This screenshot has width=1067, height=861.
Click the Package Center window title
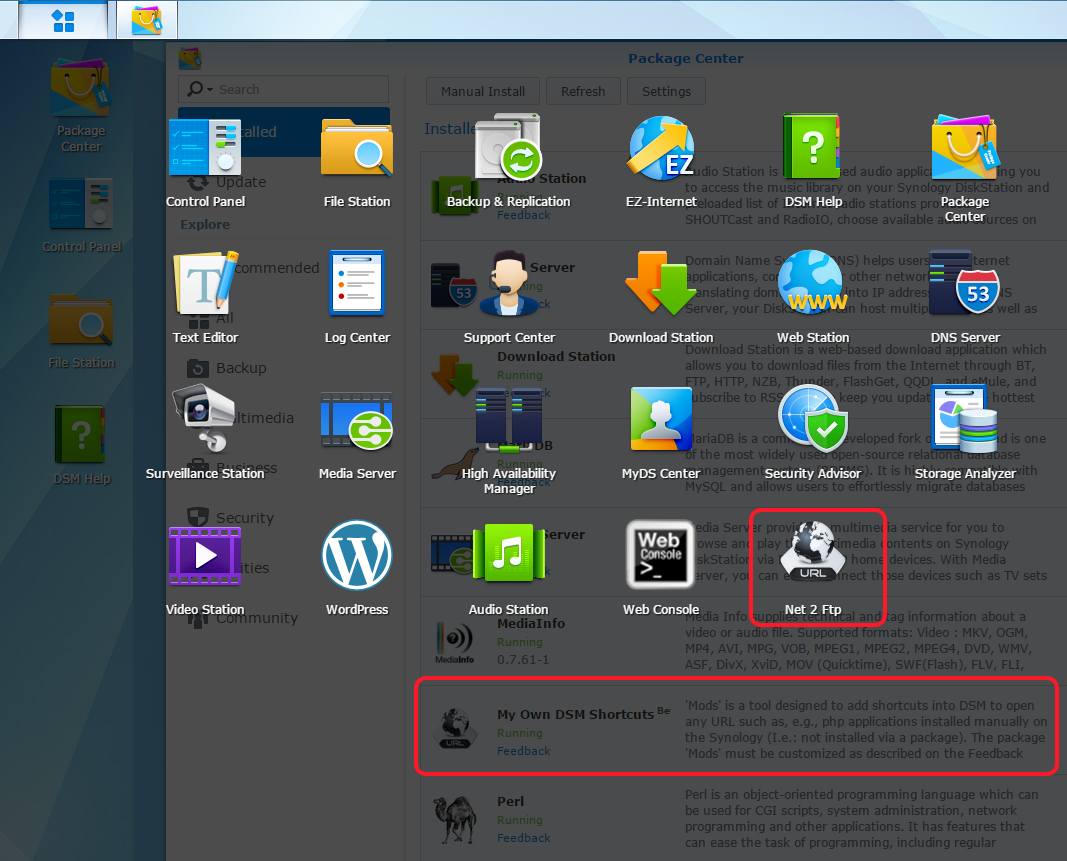click(685, 59)
